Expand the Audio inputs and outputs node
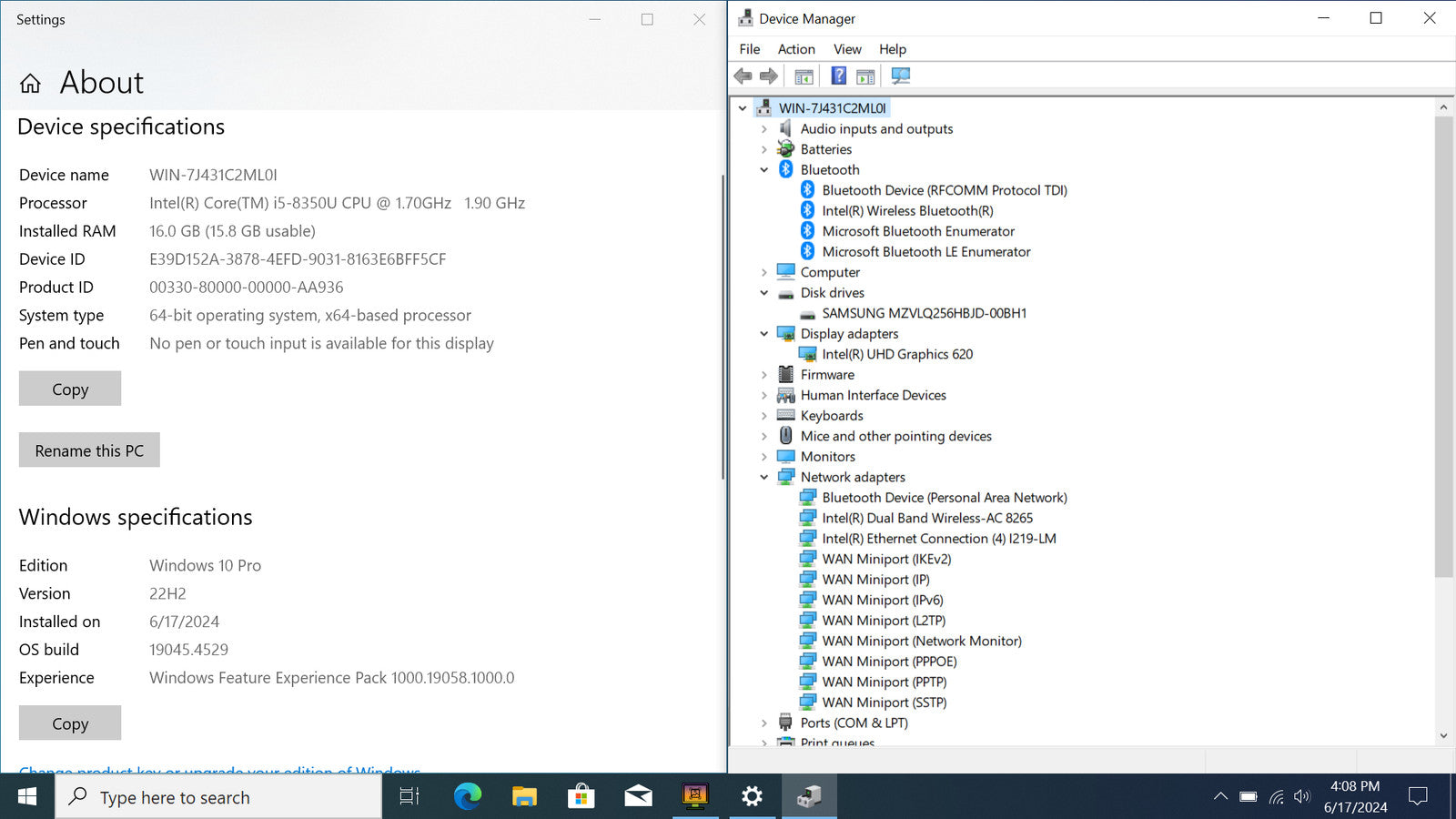Viewport: 1456px width, 819px height. (x=764, y=129)
